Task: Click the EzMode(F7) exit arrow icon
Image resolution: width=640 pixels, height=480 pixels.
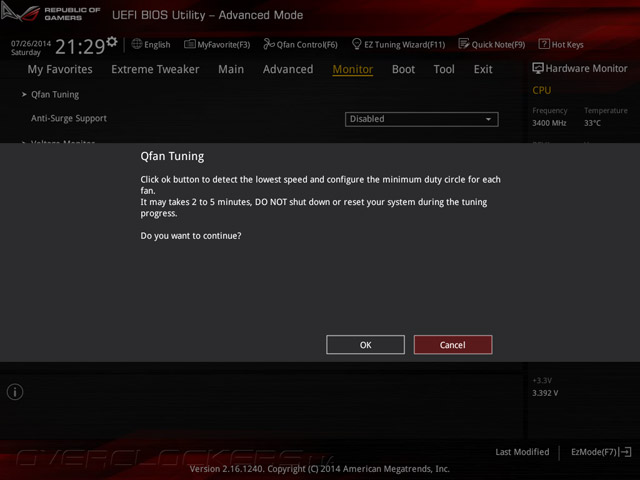Action: (x=625, y=452)
